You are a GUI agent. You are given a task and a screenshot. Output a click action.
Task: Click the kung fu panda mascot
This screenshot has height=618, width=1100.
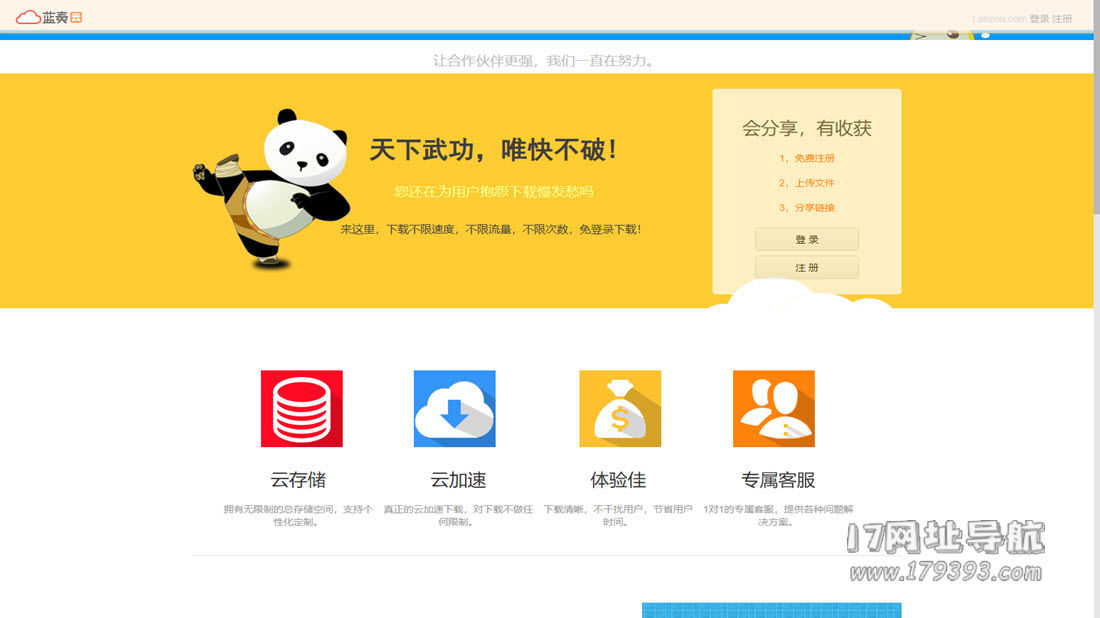click(x=272, y=188)
